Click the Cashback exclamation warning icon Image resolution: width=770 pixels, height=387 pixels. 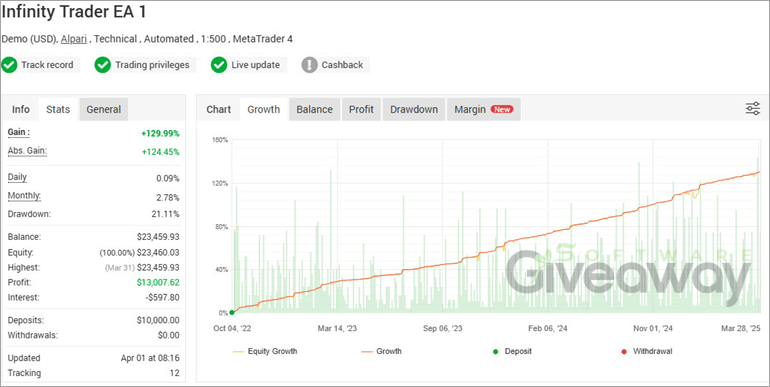(x=309, y=65)
